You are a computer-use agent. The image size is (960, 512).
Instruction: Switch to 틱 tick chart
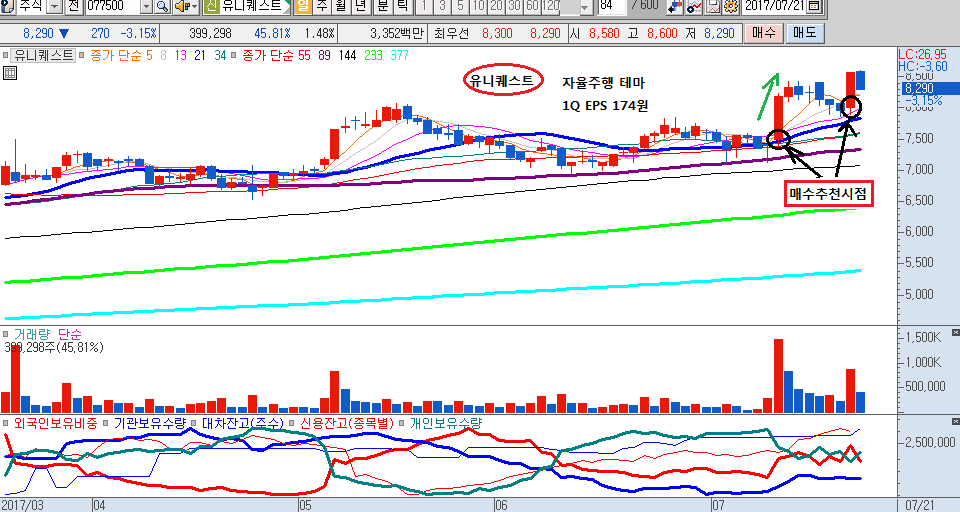click(402, 7)
